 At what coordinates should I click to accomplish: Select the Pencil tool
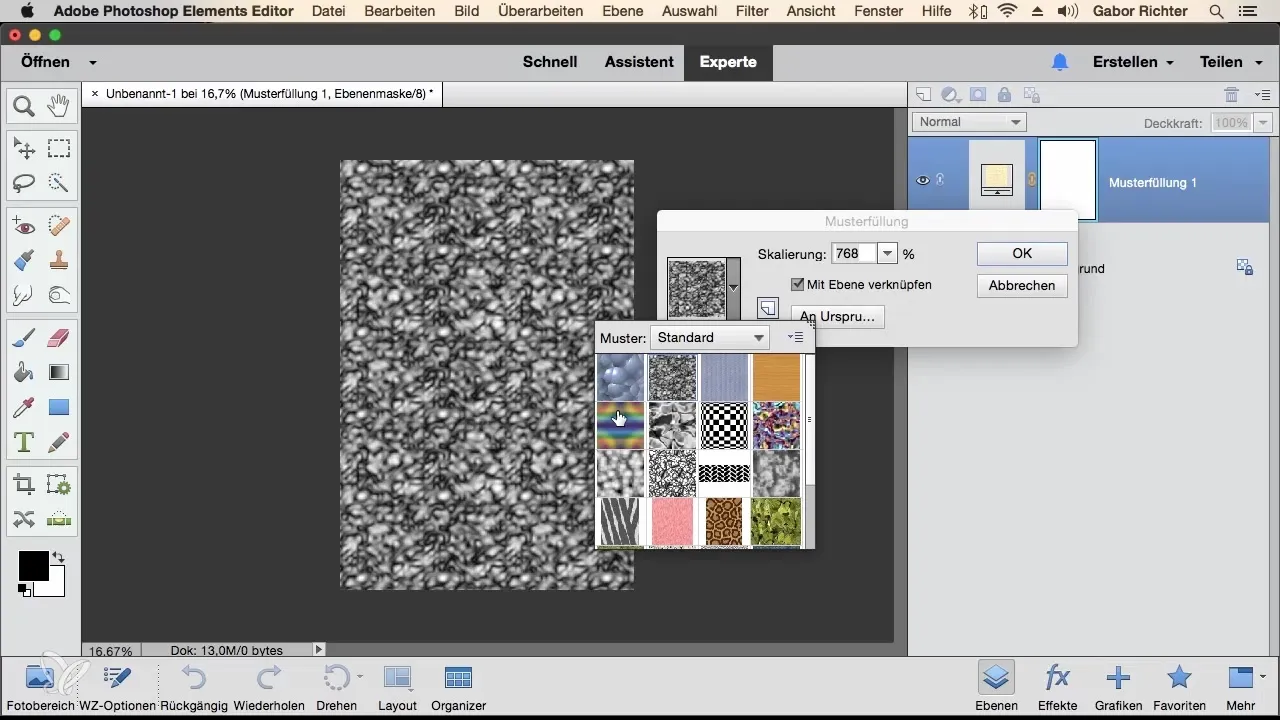click(58, 441)
